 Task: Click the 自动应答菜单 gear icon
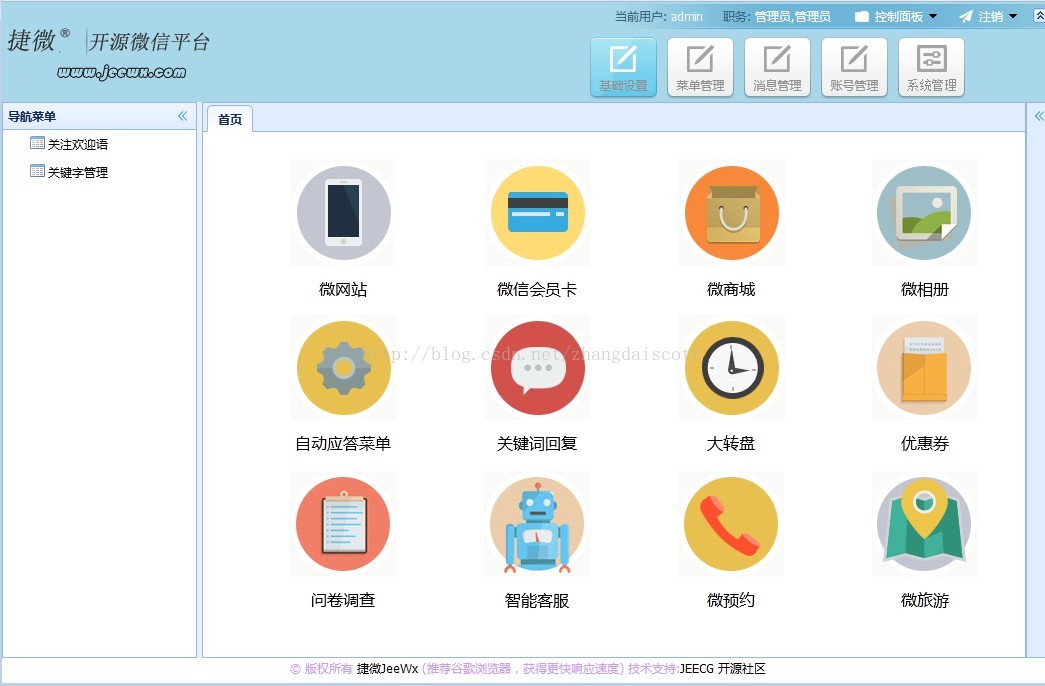tap(343, 368)
